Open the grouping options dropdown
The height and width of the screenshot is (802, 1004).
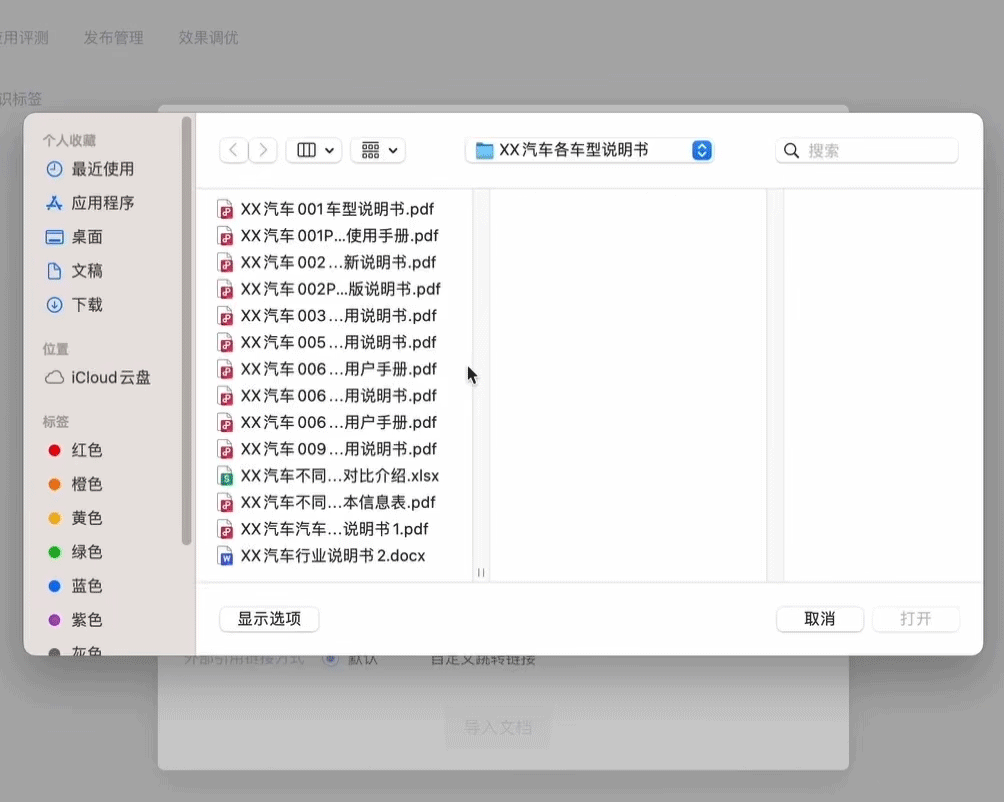click(x=378, y=150)
